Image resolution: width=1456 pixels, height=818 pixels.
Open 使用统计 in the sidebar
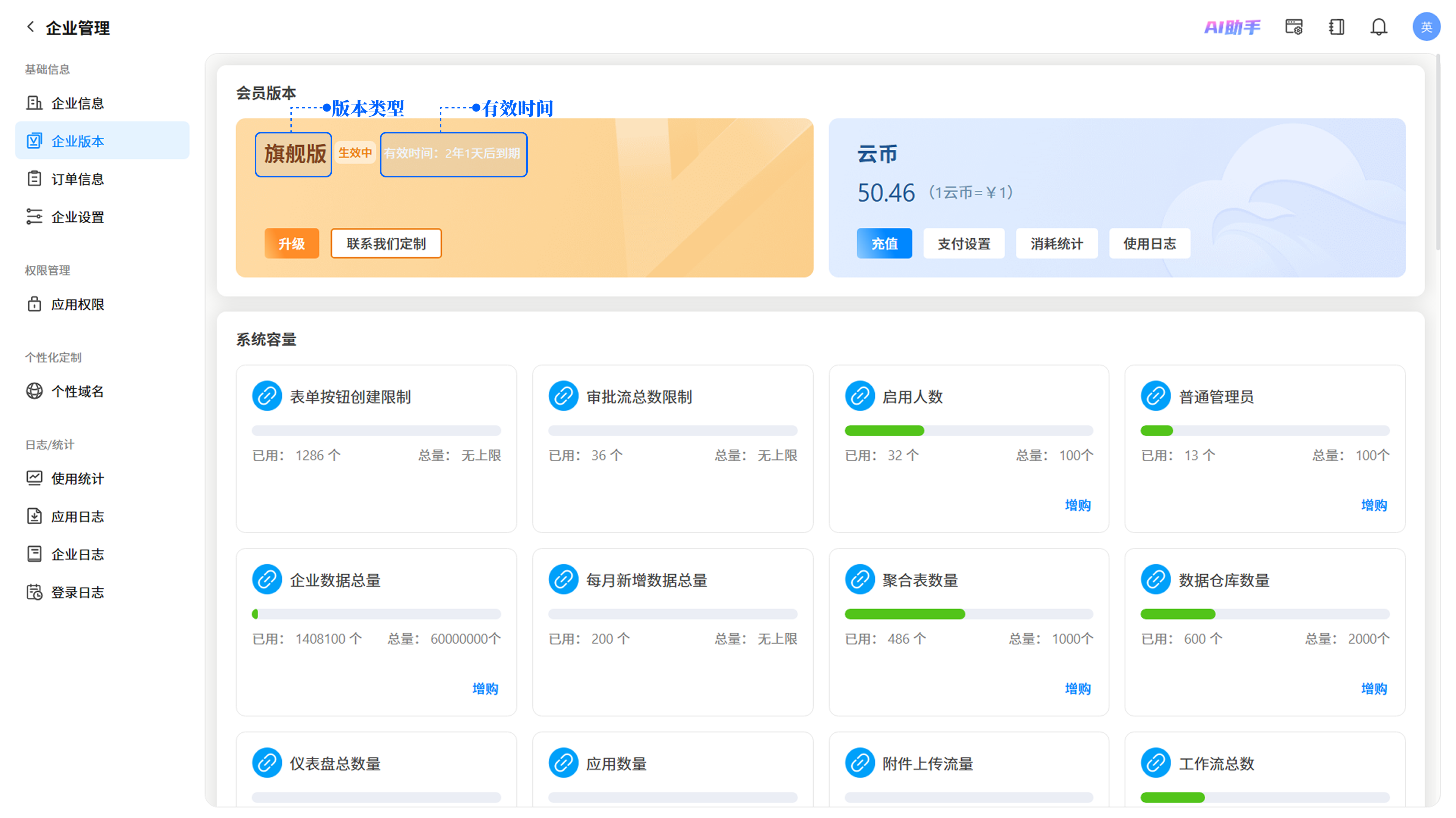click(x=102, y=478)
